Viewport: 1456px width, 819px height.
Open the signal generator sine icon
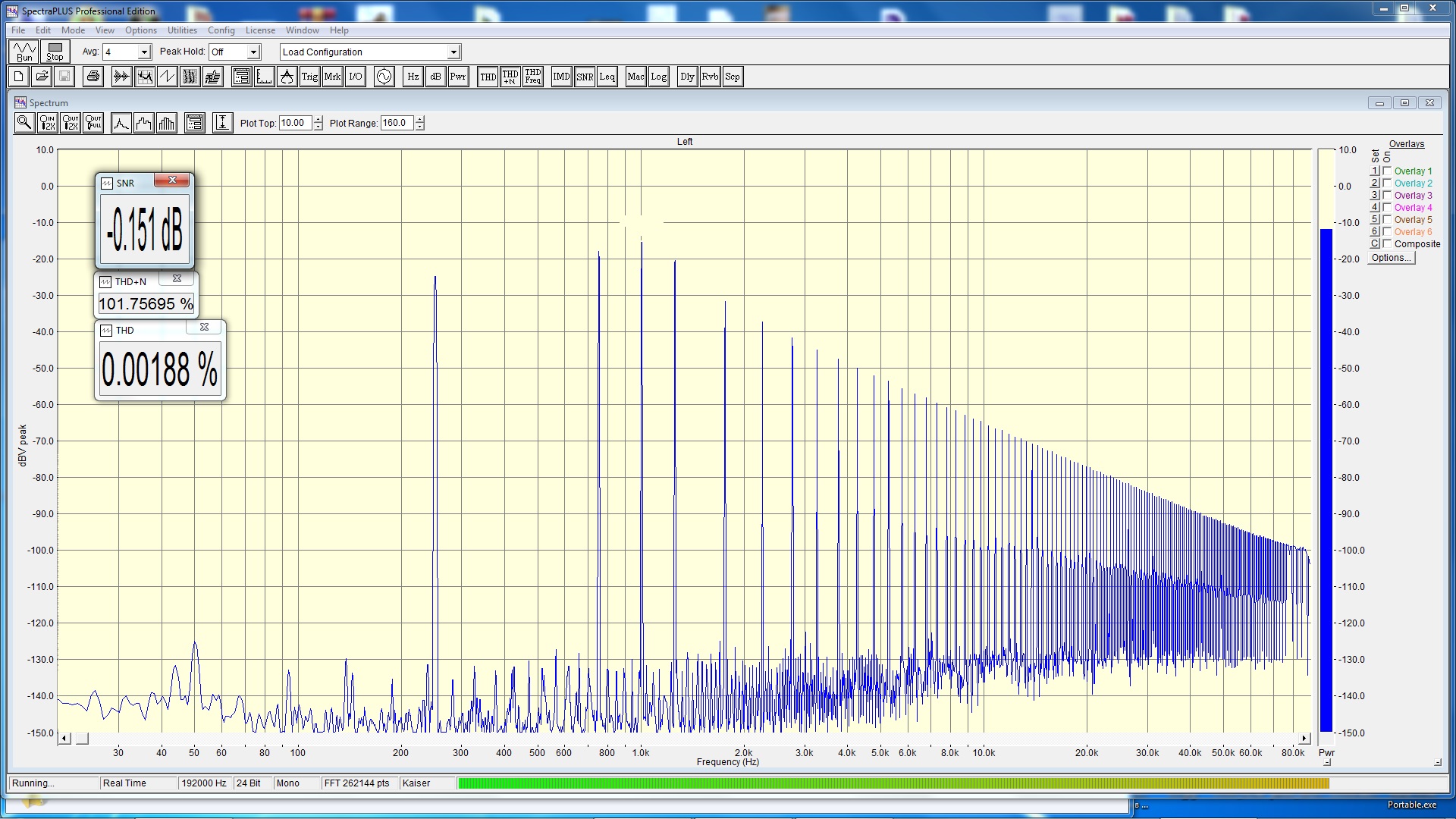click(384, 77)
